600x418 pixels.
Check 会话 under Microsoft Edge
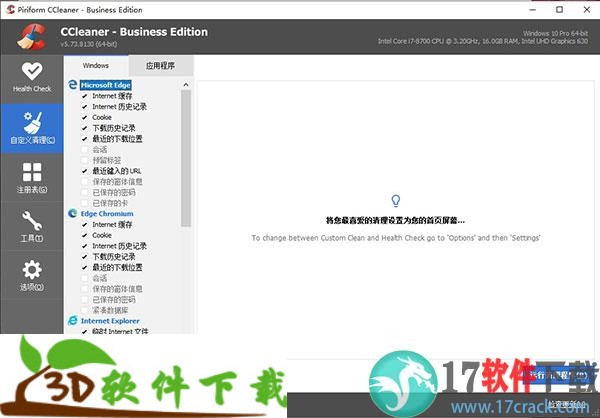pyautogui.click(x=85, y=150)
